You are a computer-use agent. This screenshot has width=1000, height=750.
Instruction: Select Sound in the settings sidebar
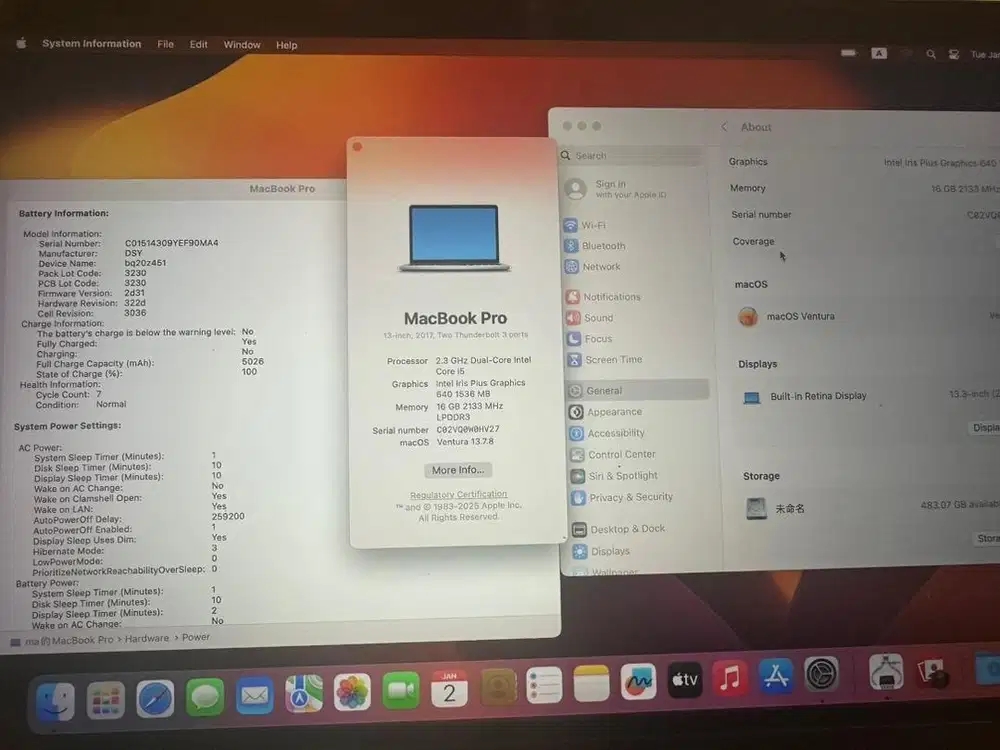599,317
